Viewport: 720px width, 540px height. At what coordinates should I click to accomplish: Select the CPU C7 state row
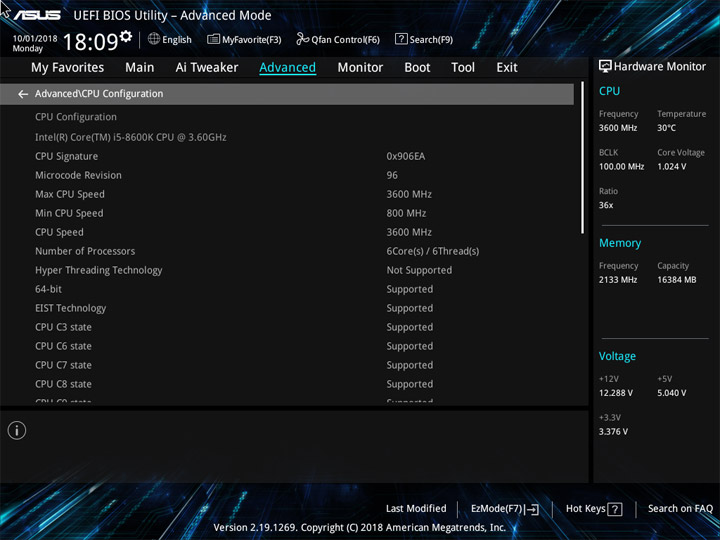point(287,365)
